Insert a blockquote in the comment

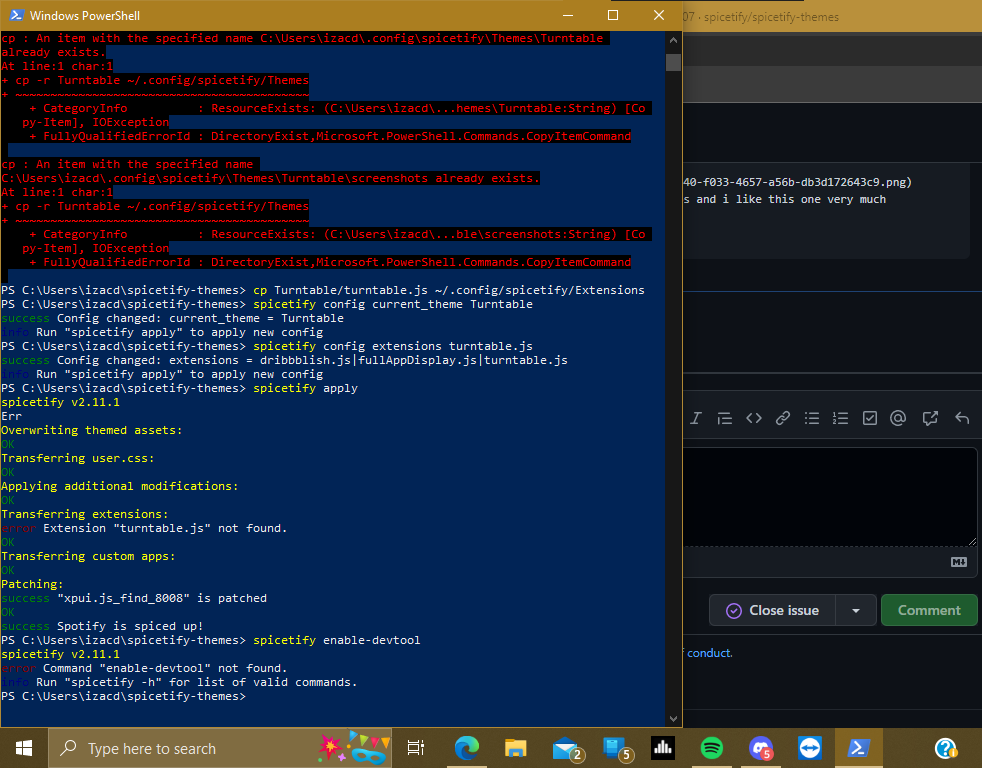coord(725,418)
